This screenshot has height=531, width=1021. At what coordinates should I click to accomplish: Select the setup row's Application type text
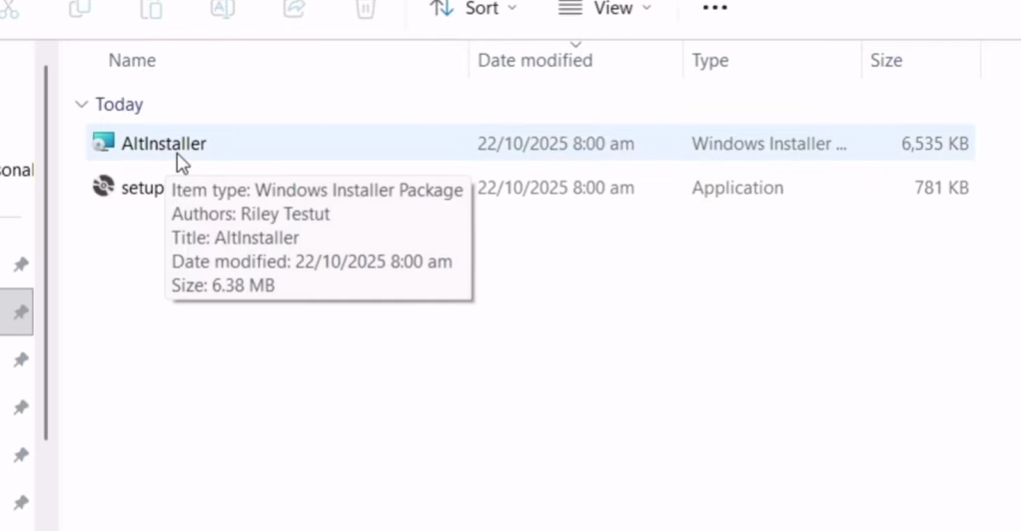[x=738, y=188]
